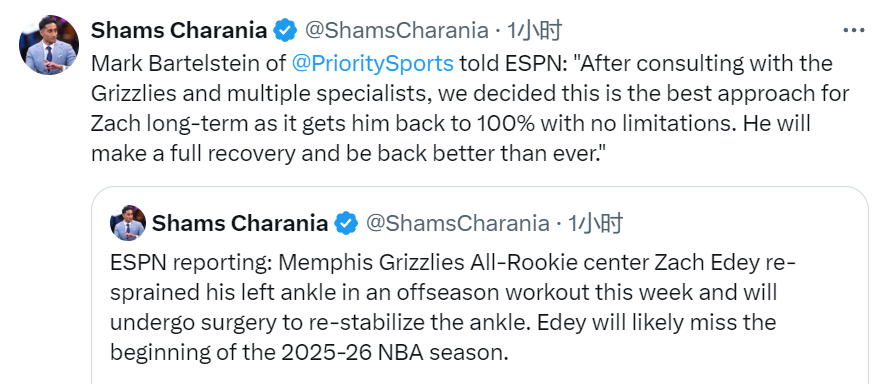
Task: Click the verified badge beside the top Shams Charania name
Action: coord(285,30)
